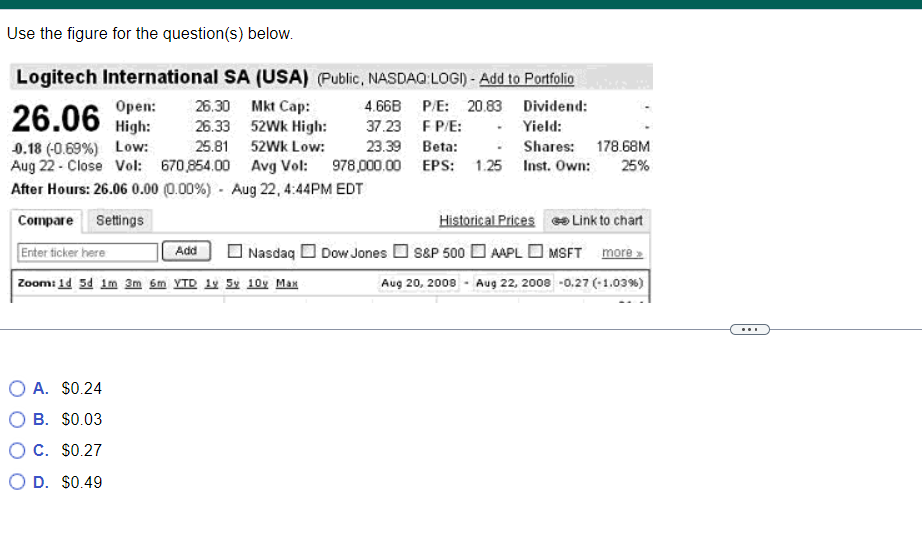
Task: Check the Dow Jones comparison checkbox
Action: tap(308, 251)
